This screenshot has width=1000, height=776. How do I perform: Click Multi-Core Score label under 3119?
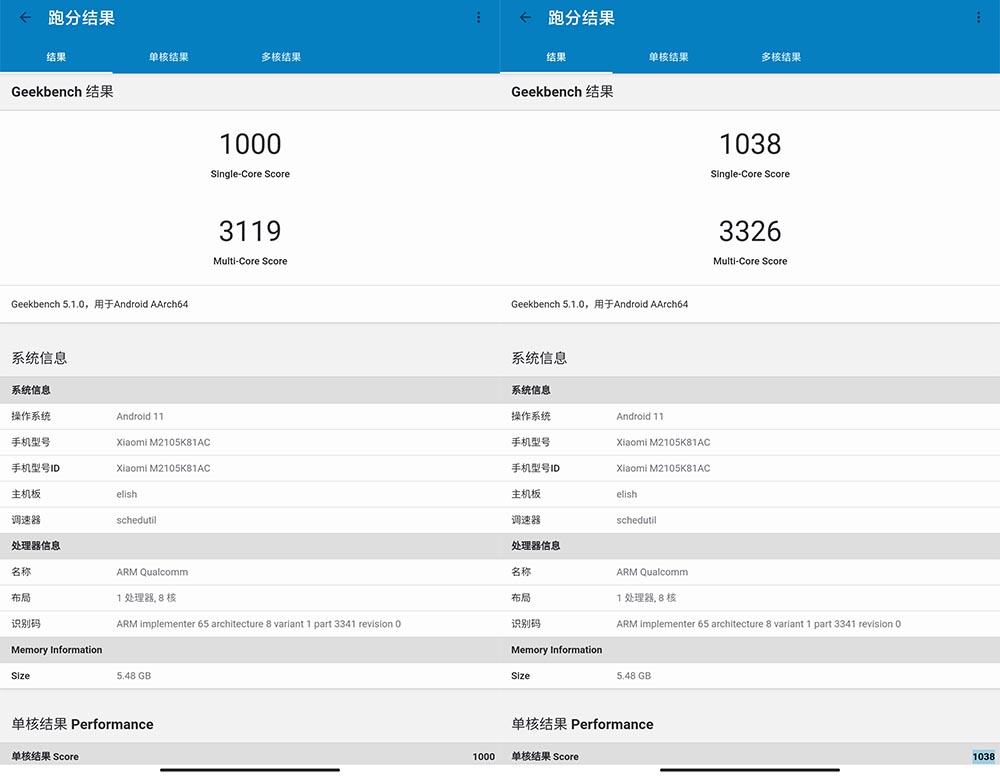pos(250,261)
